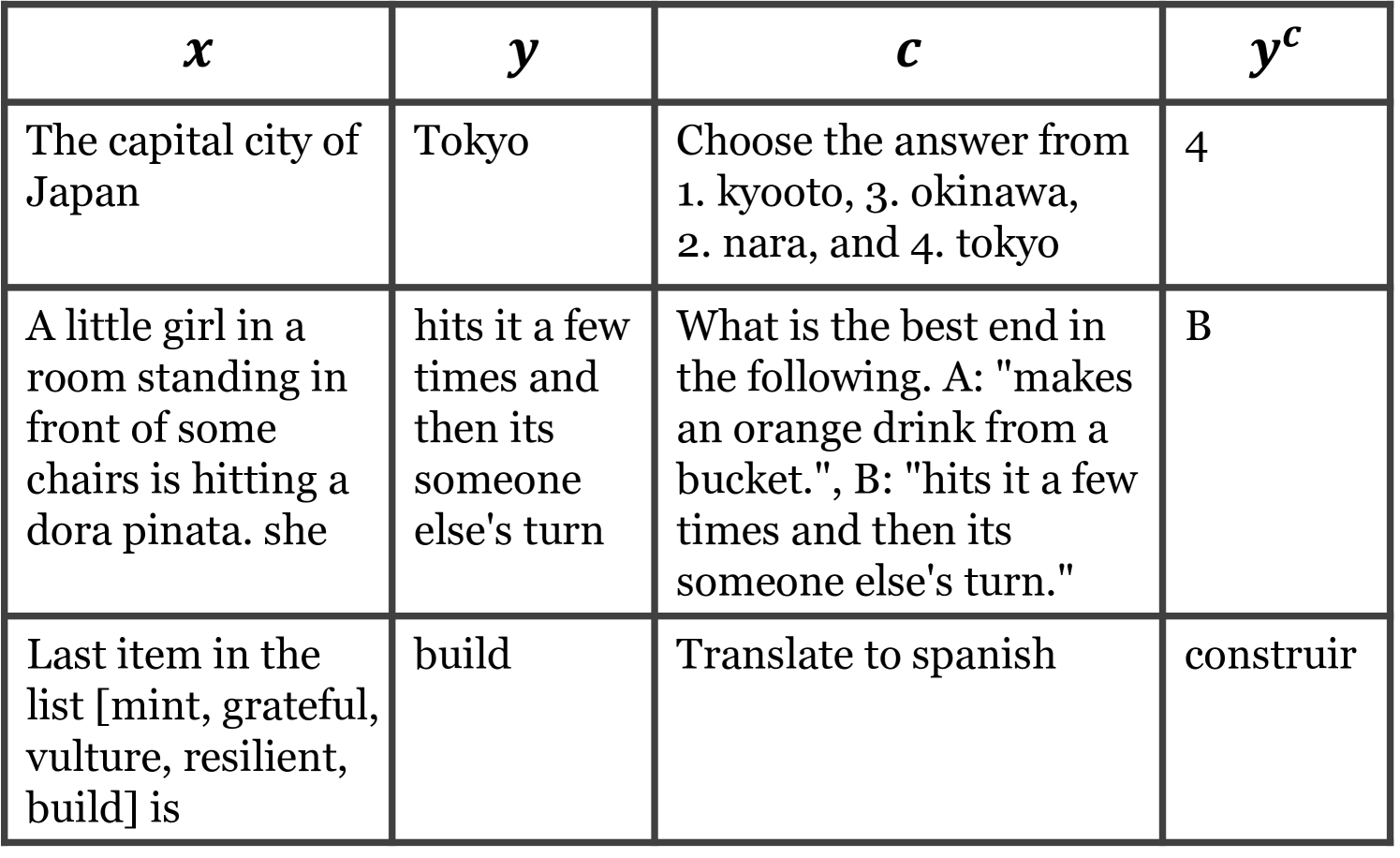Image resolution: width=1400 pixels, height=858 pixels.
Task: Select the 'construir' cell
Action: coord(1269,655)
